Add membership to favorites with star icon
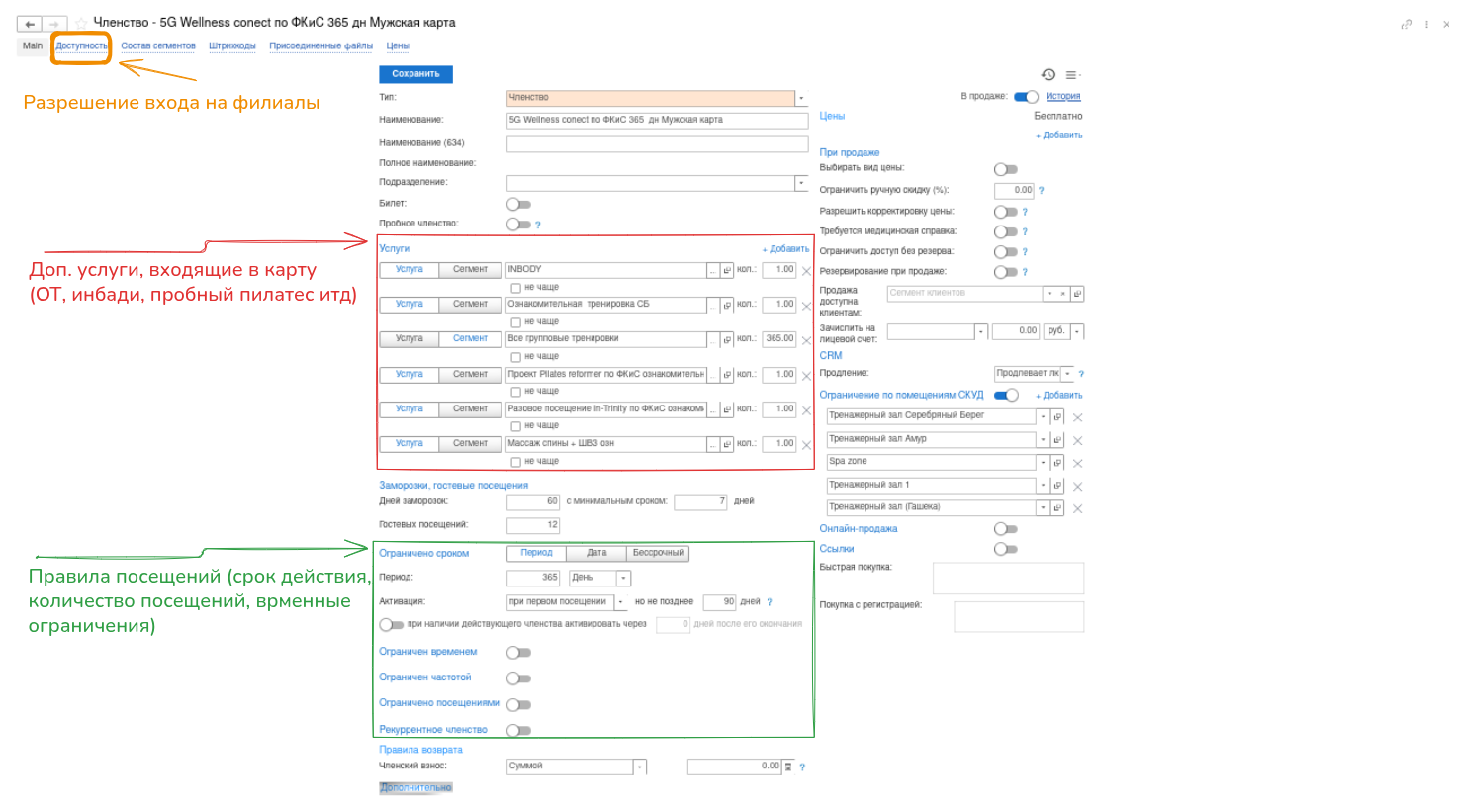 coord(81,23)
